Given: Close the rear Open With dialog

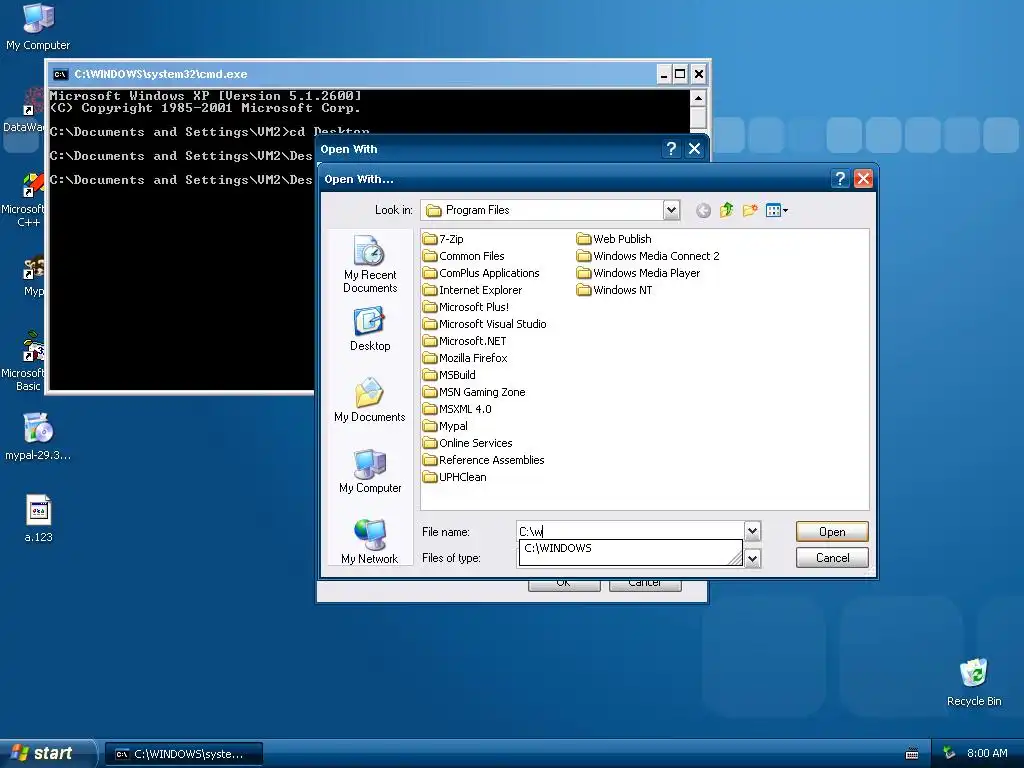Looking at the screenshot, I should click(694, 149).
